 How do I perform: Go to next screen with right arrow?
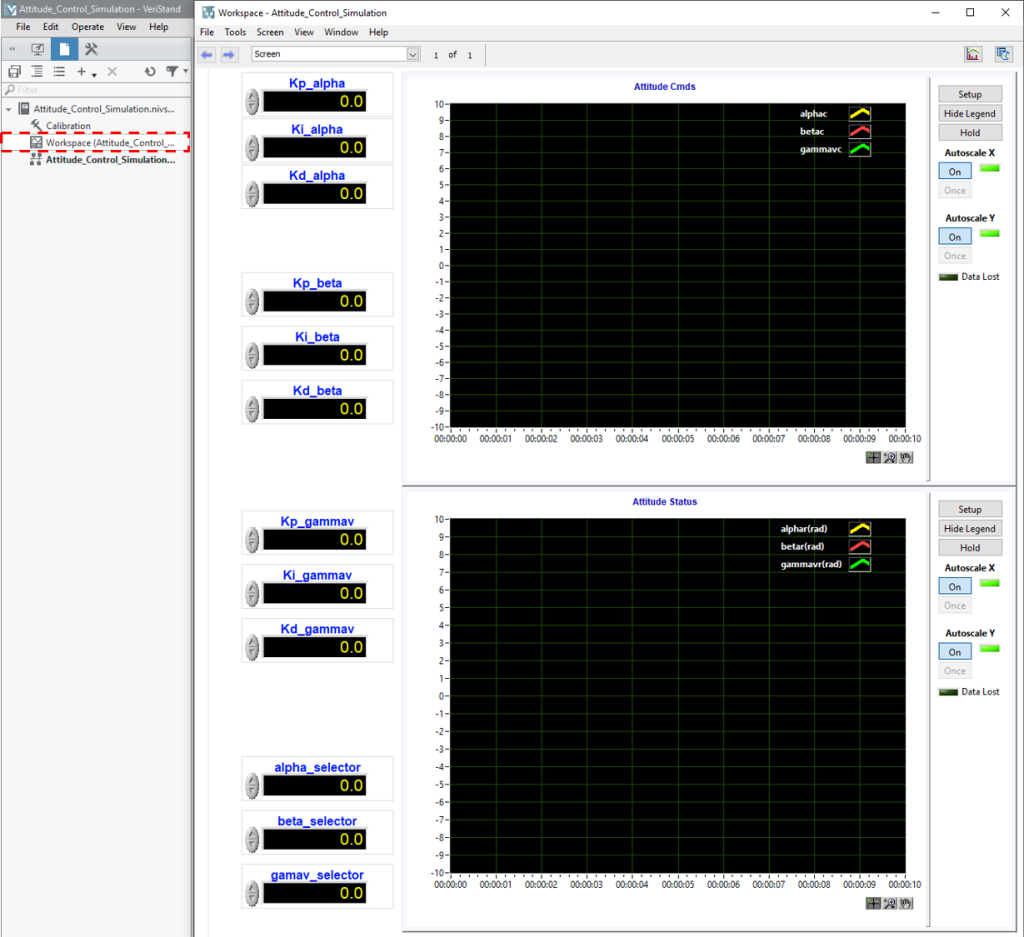point(228,55)
